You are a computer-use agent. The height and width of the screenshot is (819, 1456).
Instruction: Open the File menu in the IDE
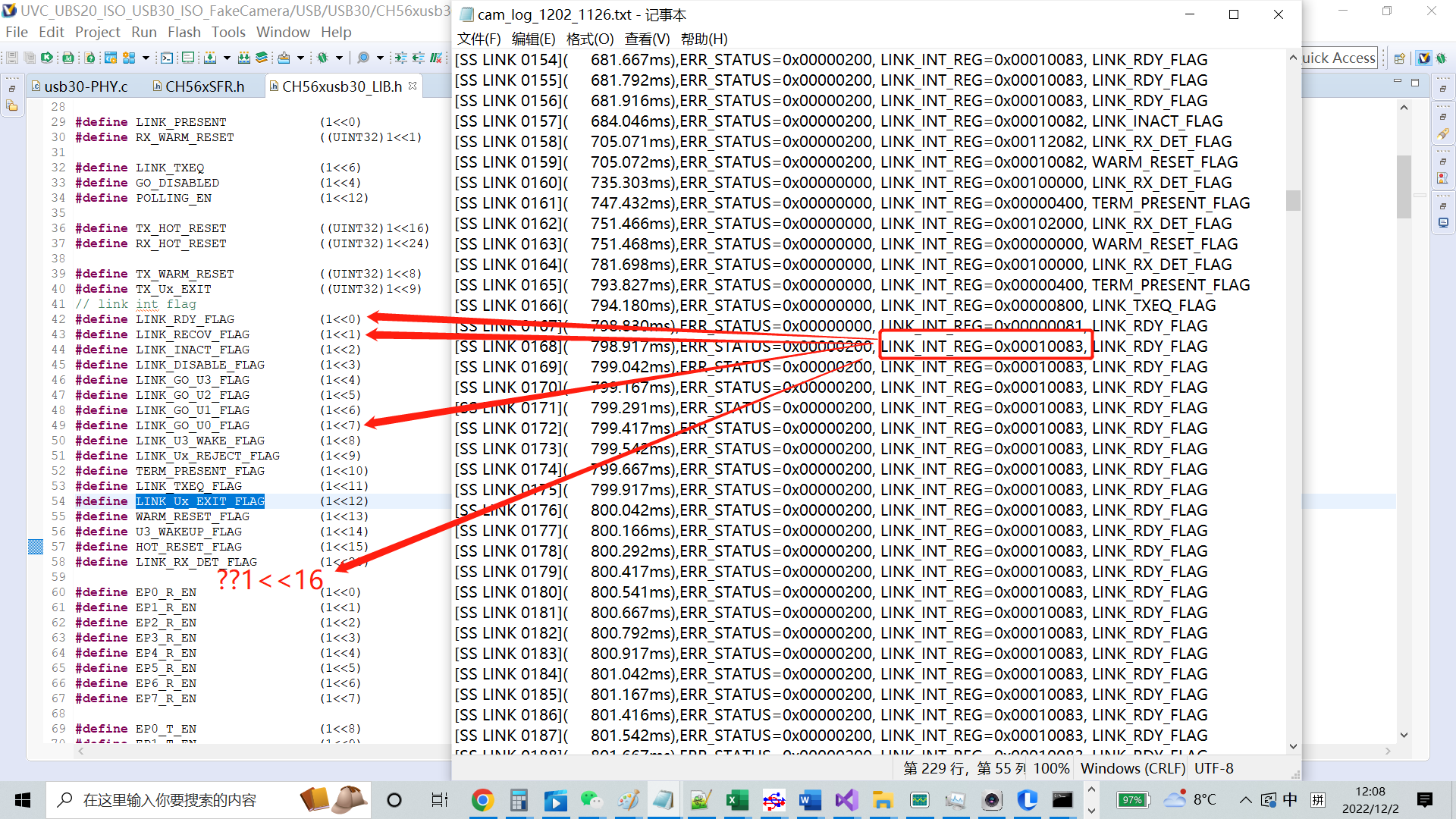pos(17,32)
